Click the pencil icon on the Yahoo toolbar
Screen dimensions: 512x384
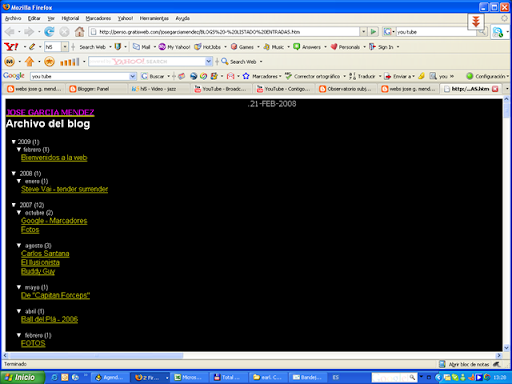coord(32,47)
